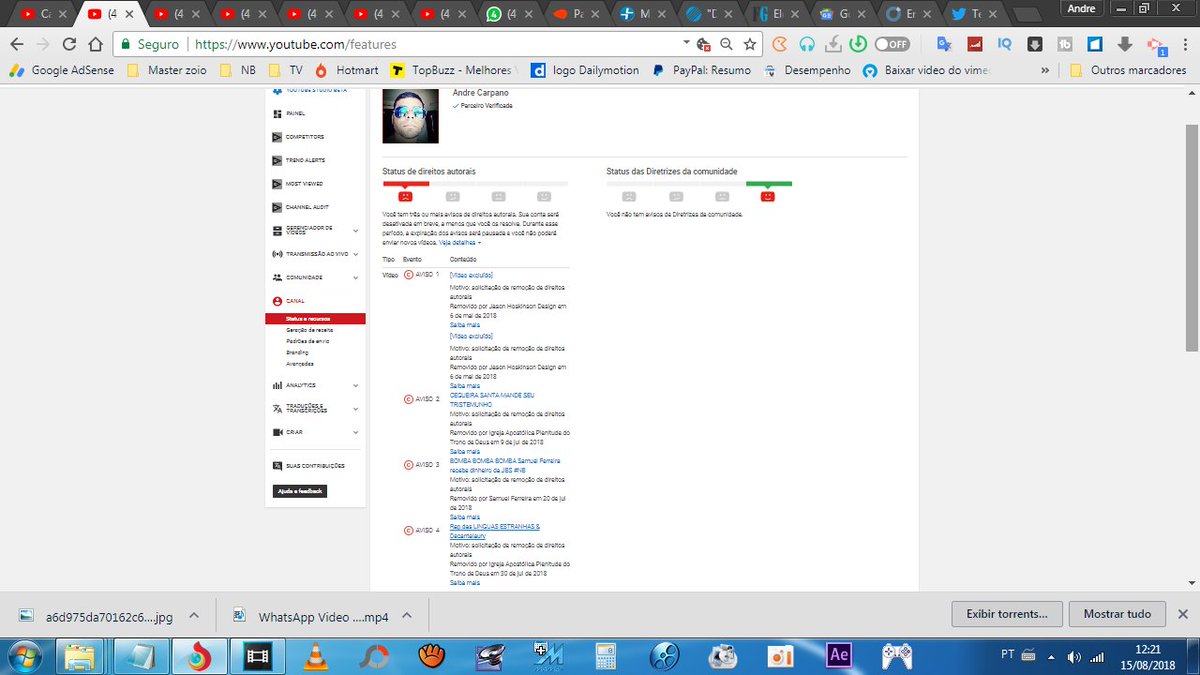Screen dimensions: 1200x675
Task: Reload the page with the refresh button
Action: click(x=69, y=44)
